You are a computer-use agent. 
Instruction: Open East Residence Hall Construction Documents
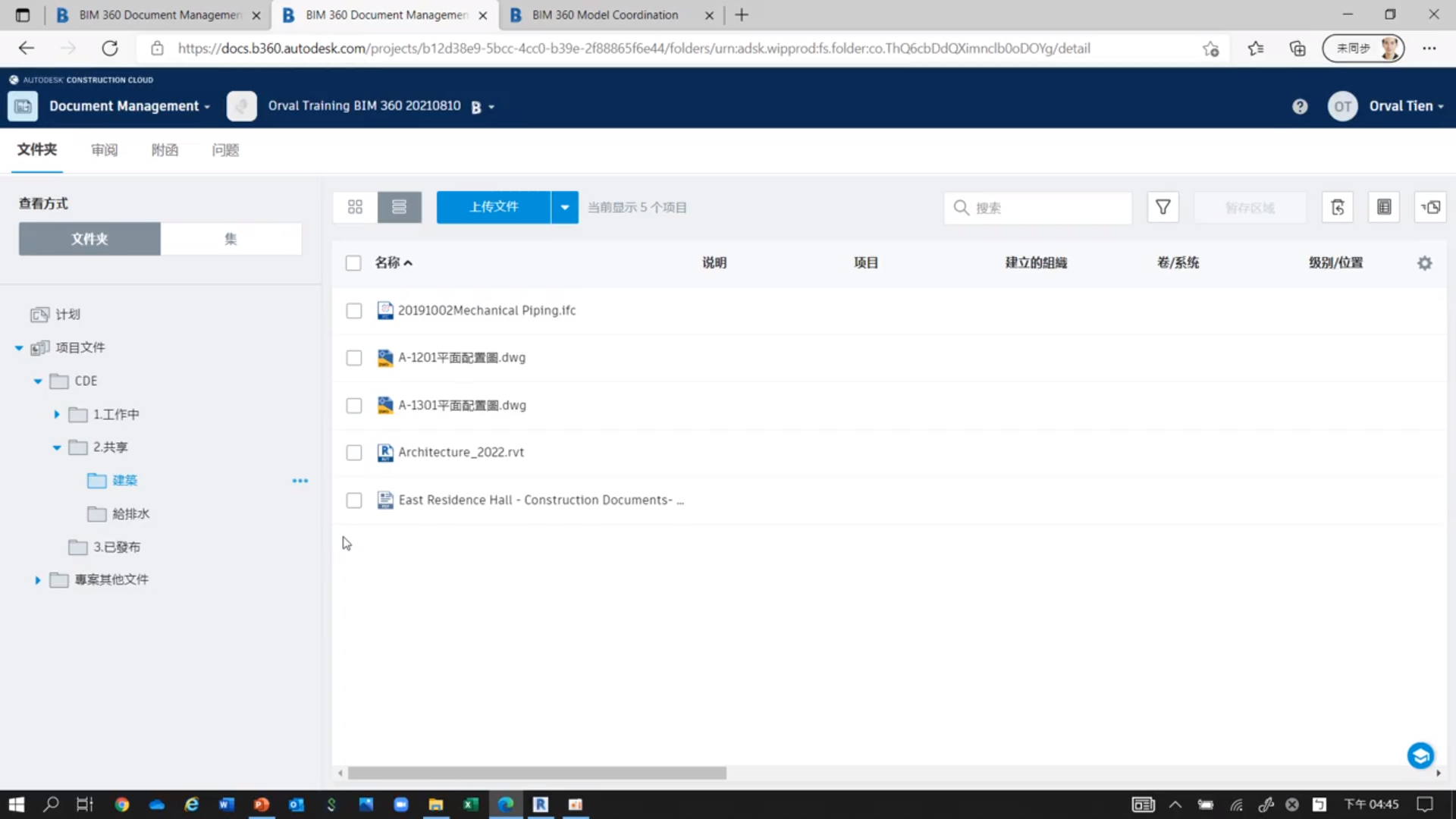tap(541, 500)
